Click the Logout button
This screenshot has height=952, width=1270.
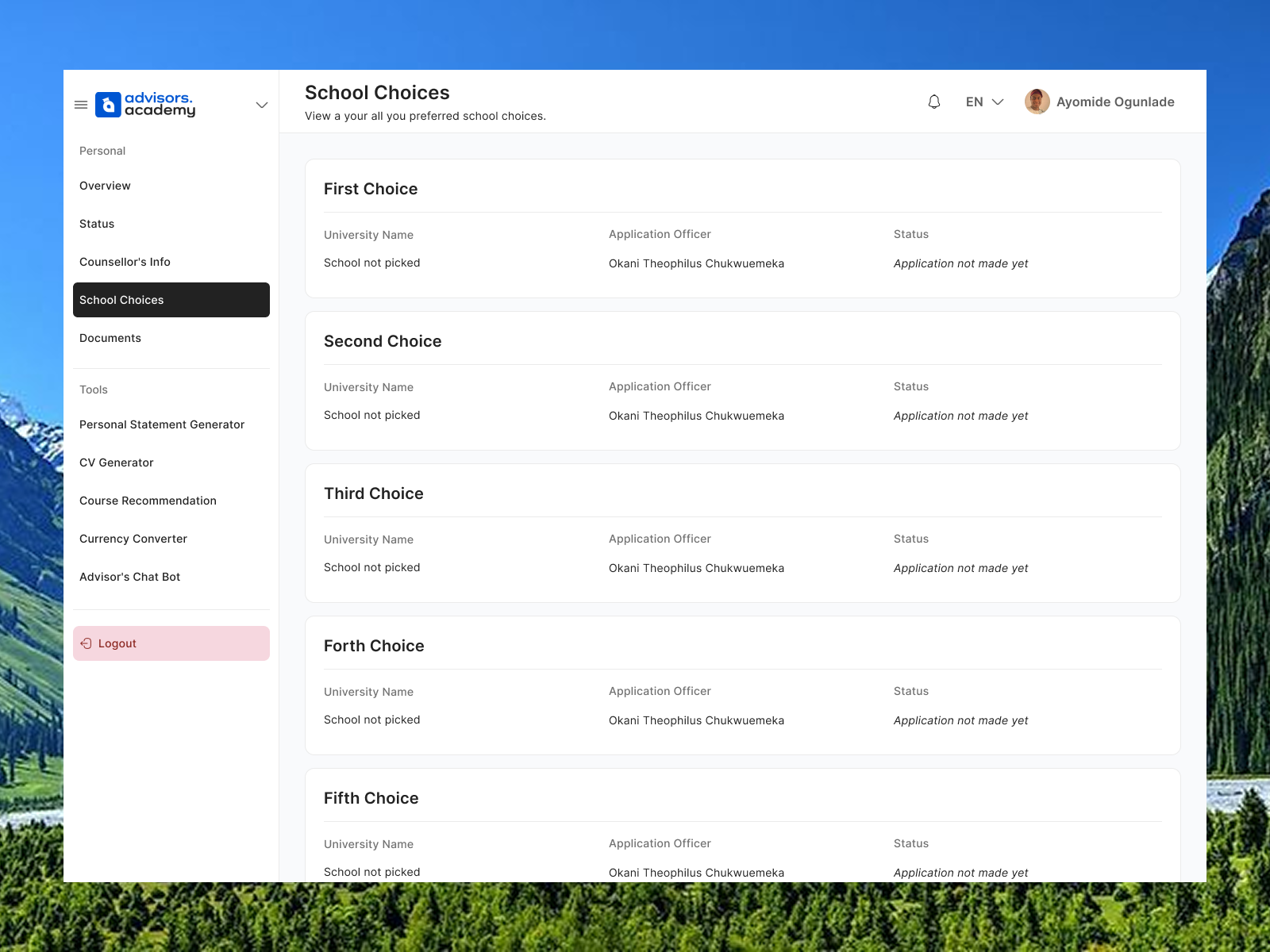(171, 643)
